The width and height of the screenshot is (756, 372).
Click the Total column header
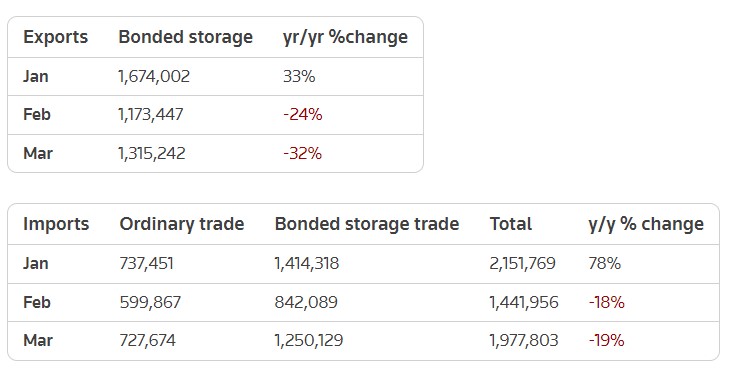511,224
